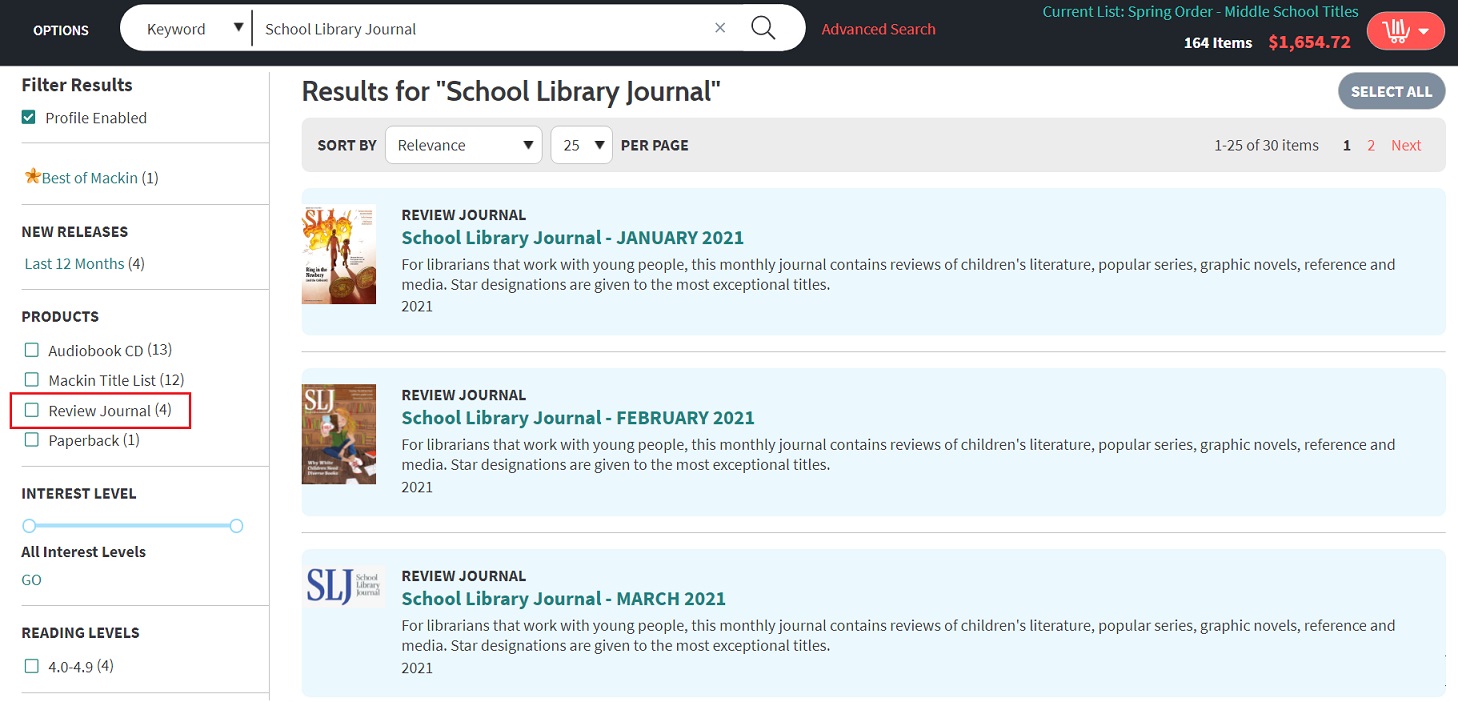1458x702 pixels.
Task: Open School Library Journal - JANUARY 2021
Action: click(x=572, y=237)
